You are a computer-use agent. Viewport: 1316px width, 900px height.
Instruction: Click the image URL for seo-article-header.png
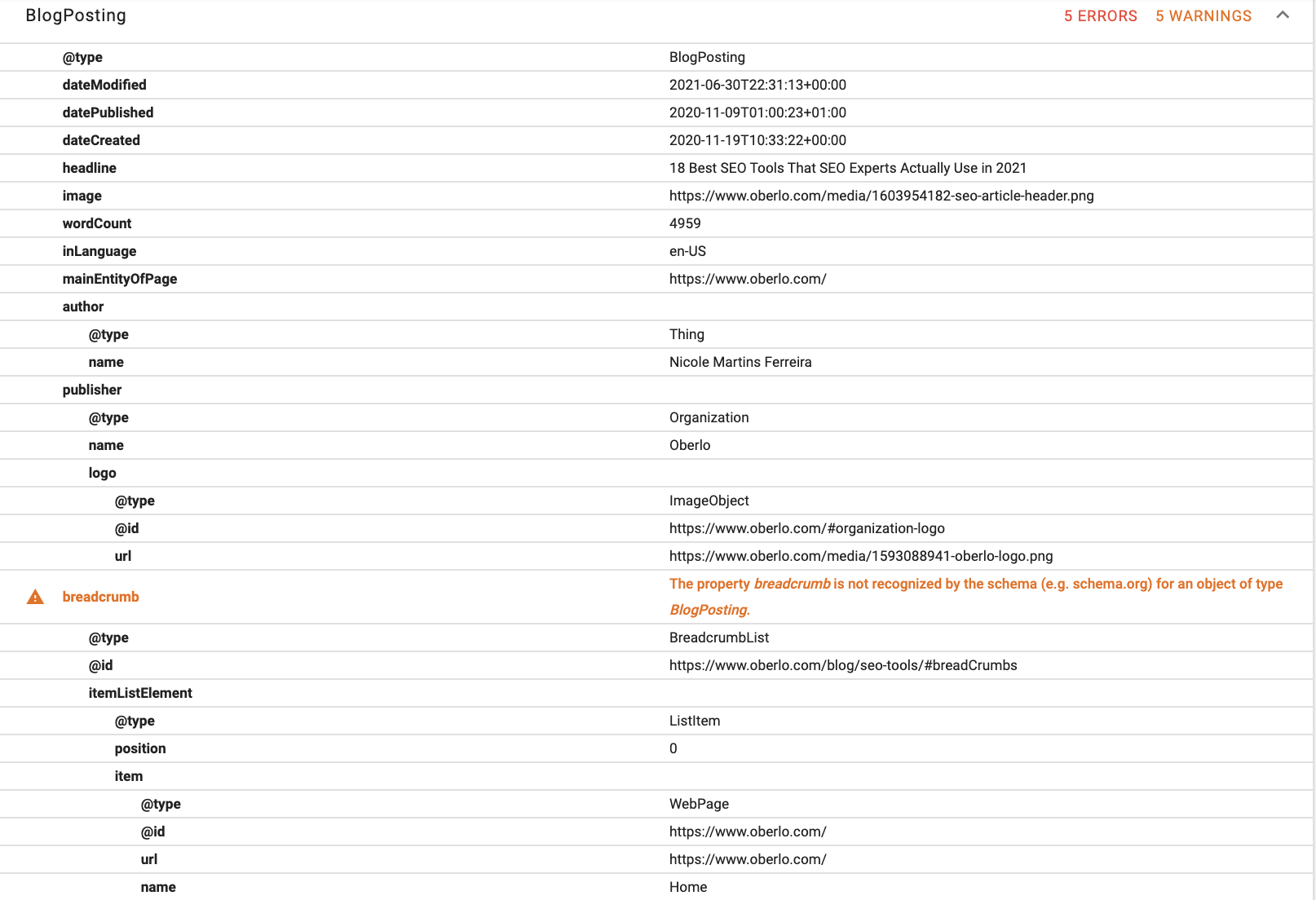[881, 196]
